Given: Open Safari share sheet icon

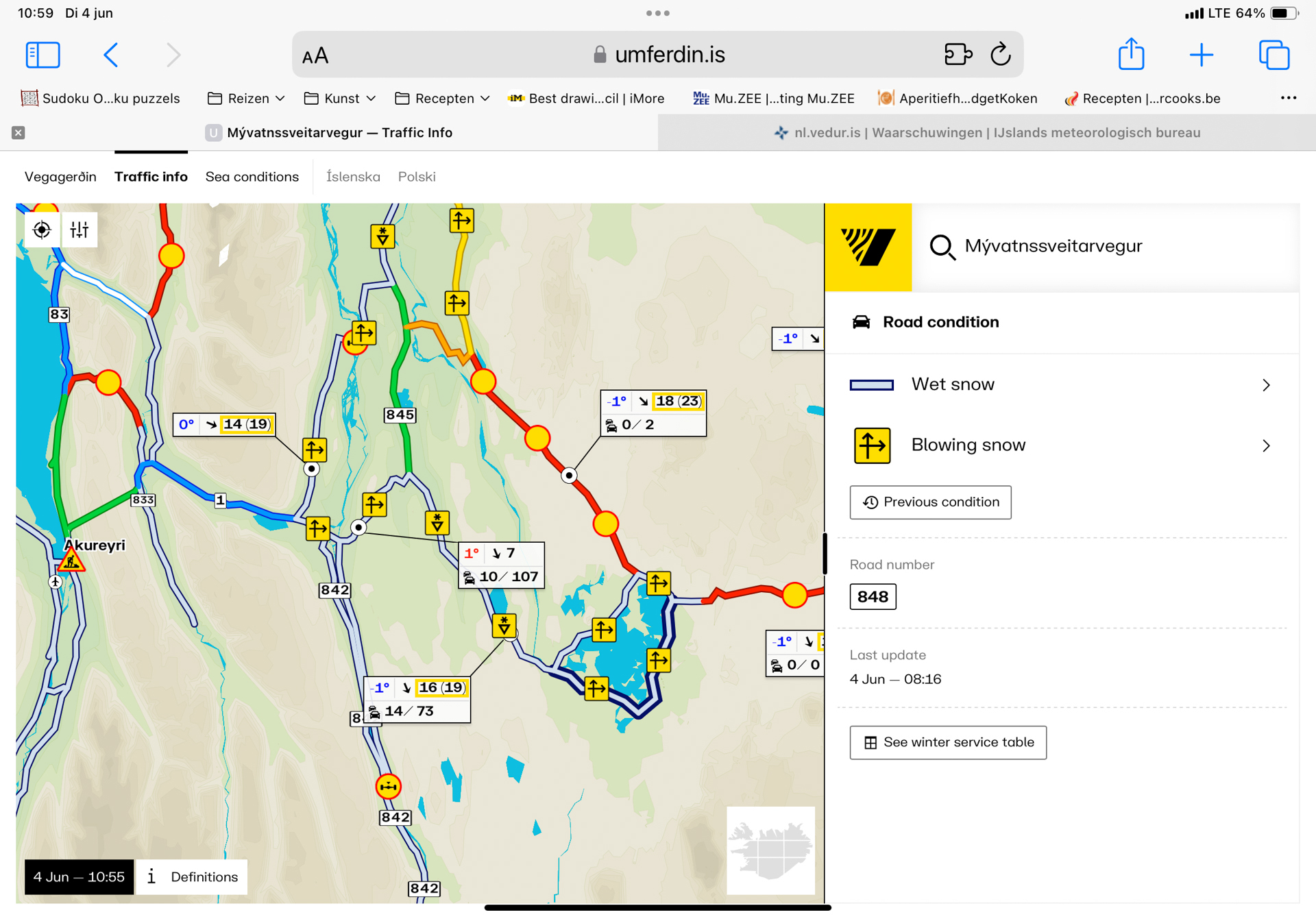Looking at the screenshot, I should [1131, 54].
